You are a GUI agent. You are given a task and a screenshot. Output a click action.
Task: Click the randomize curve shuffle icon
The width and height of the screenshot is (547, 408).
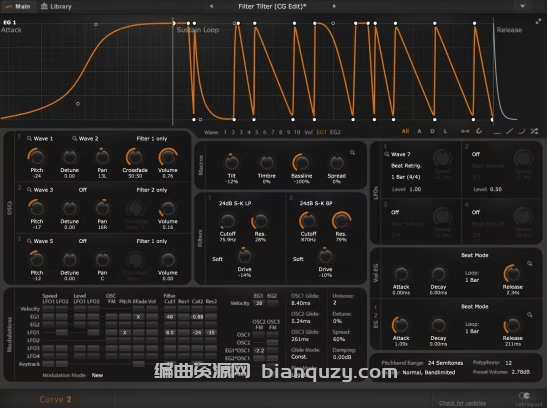534,131
